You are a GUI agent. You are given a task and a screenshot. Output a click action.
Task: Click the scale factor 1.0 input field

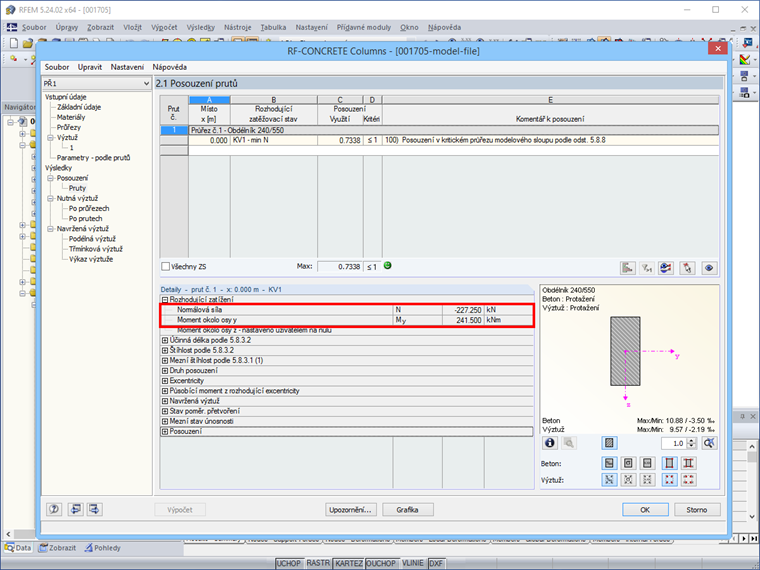pos(674,443)
